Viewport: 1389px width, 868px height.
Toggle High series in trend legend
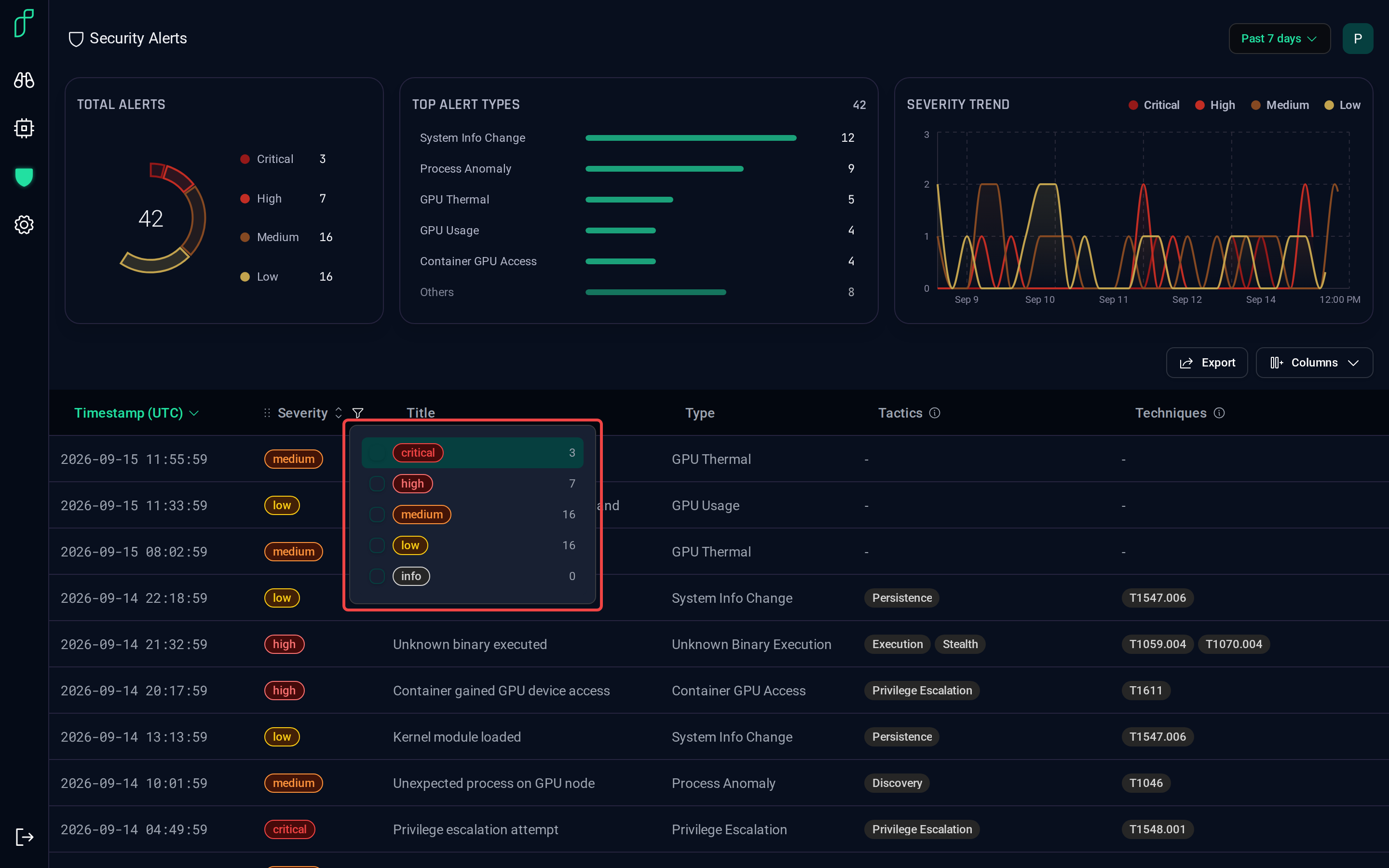pos(1214,105)
